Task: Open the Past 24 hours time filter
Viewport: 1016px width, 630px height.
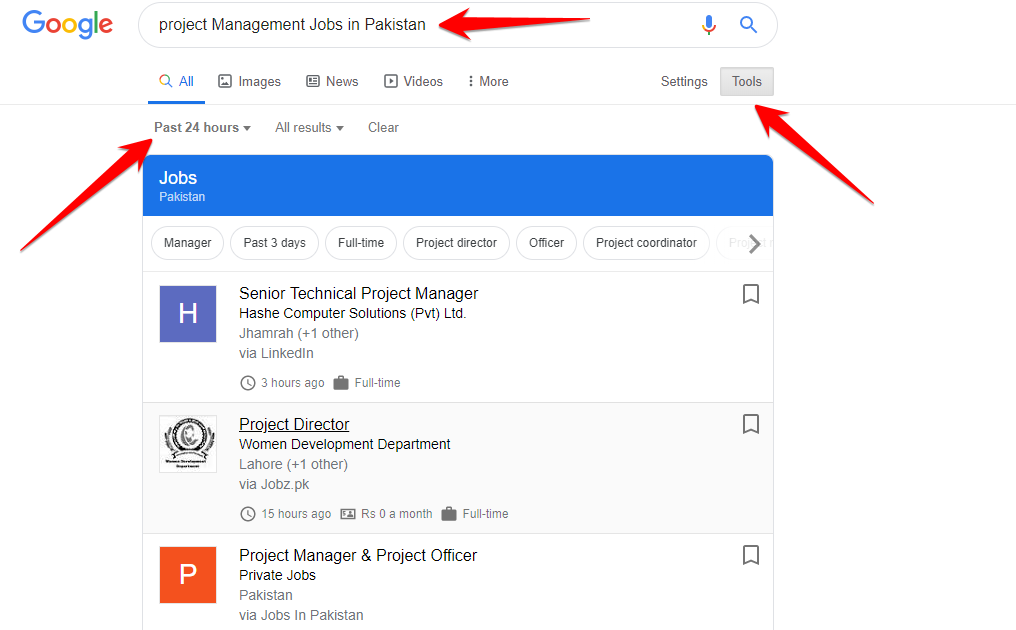Action: 202,128
